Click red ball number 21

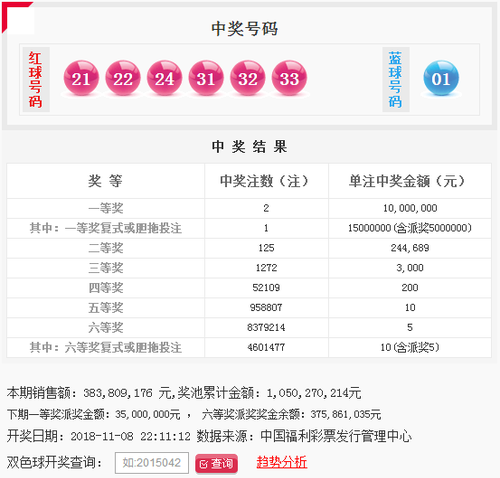81,78
